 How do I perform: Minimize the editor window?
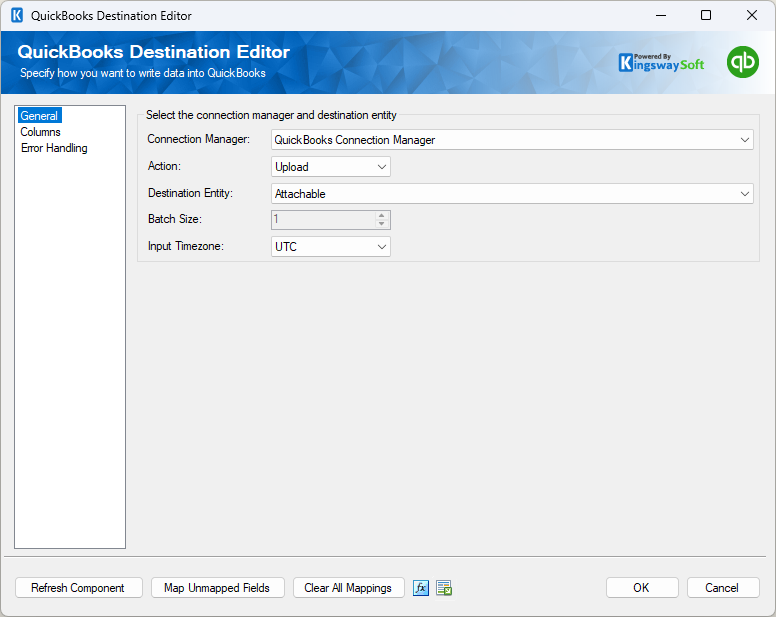661,15
